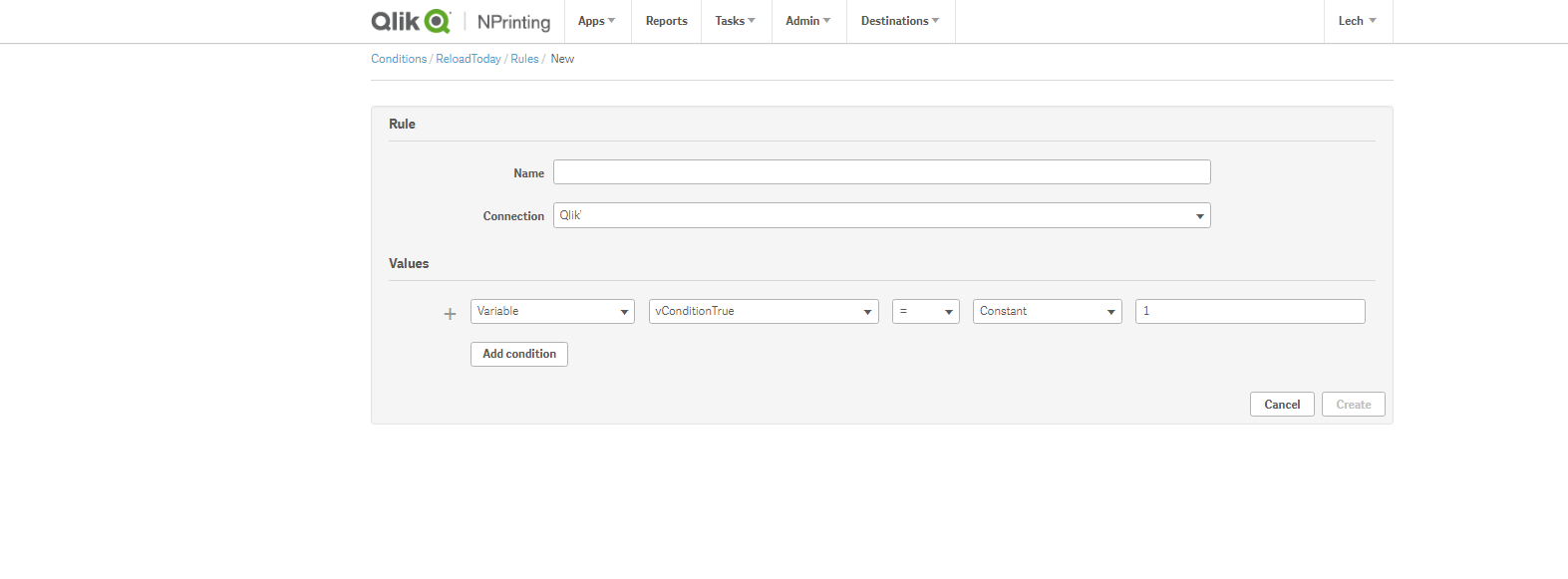Screen dimensions: 1568x579
Task: Navigate to Rules breadcrumb link
Action: pos(524,59)
